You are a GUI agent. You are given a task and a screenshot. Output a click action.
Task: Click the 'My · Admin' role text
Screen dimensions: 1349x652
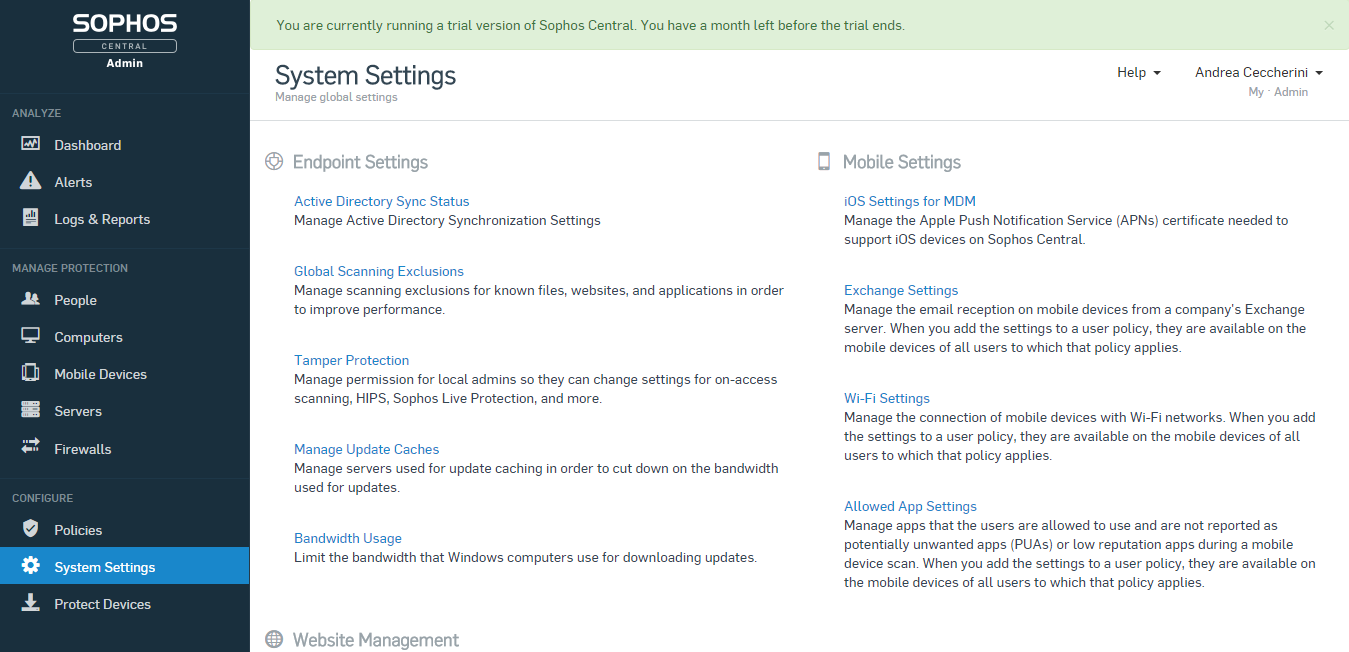(x=1278, y=92)
